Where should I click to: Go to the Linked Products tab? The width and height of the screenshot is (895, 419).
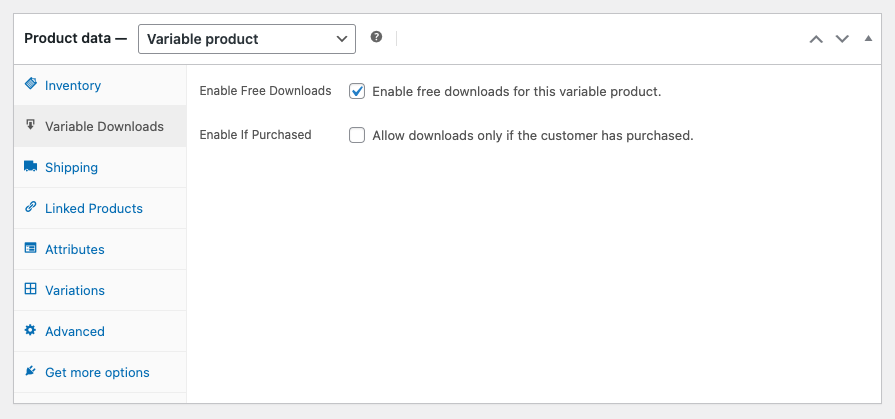(94, 209)
